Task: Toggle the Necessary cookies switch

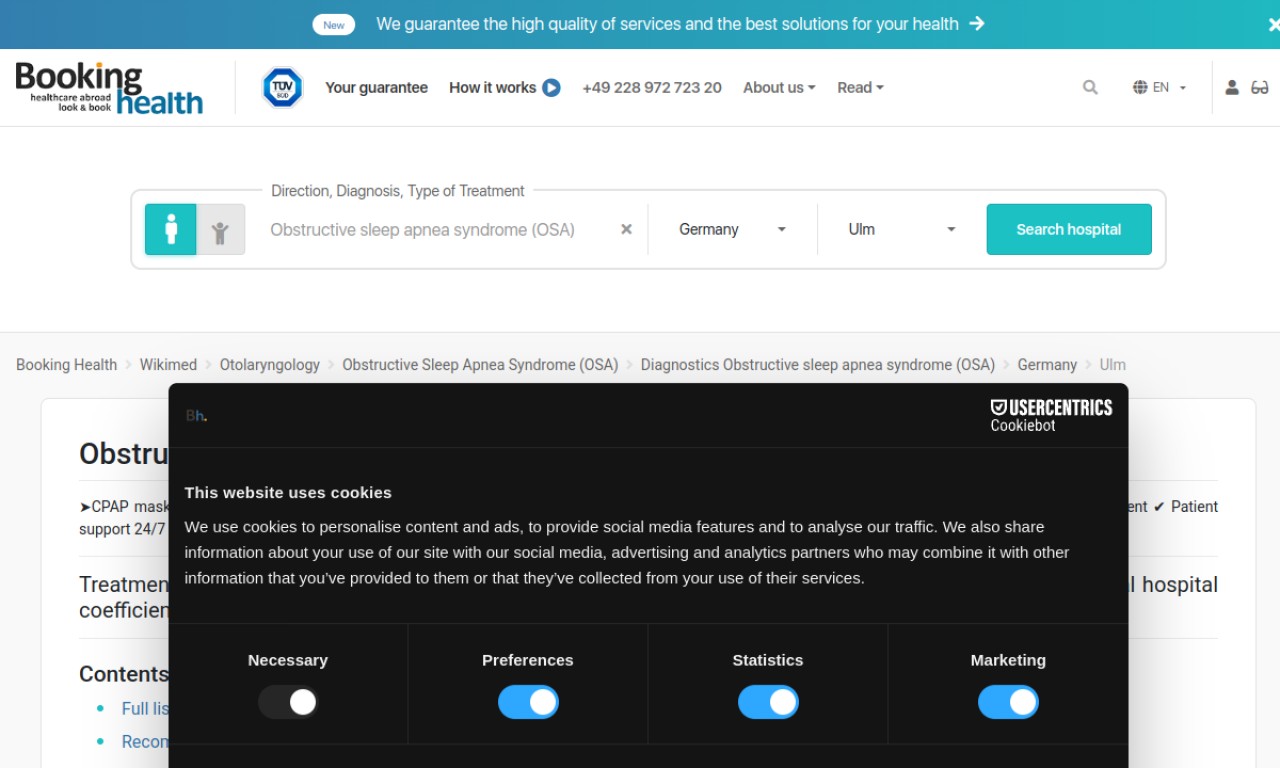Action: 288,702
